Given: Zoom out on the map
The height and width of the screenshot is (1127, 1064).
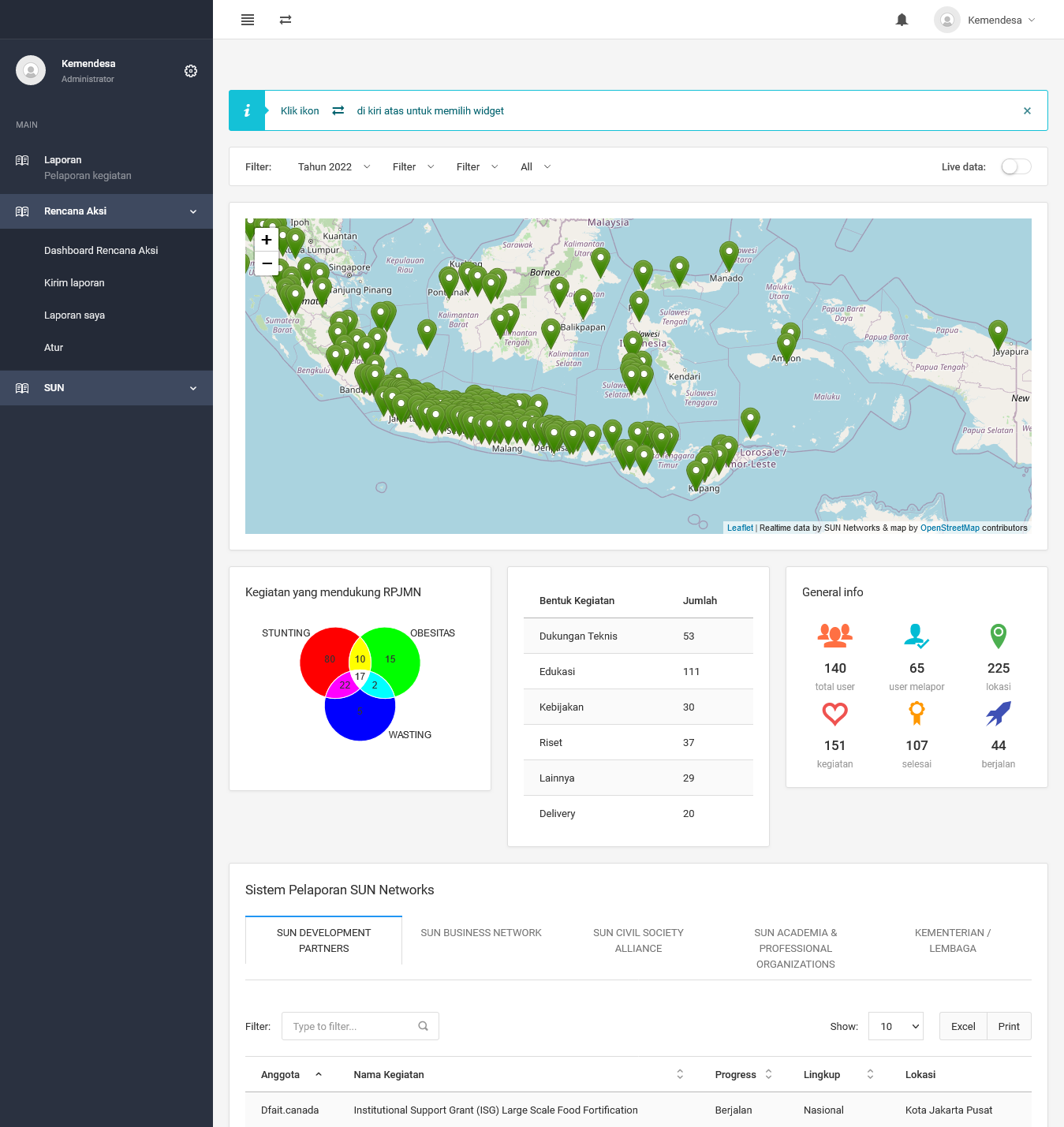Looking at the screenshot, I should 267,263.
